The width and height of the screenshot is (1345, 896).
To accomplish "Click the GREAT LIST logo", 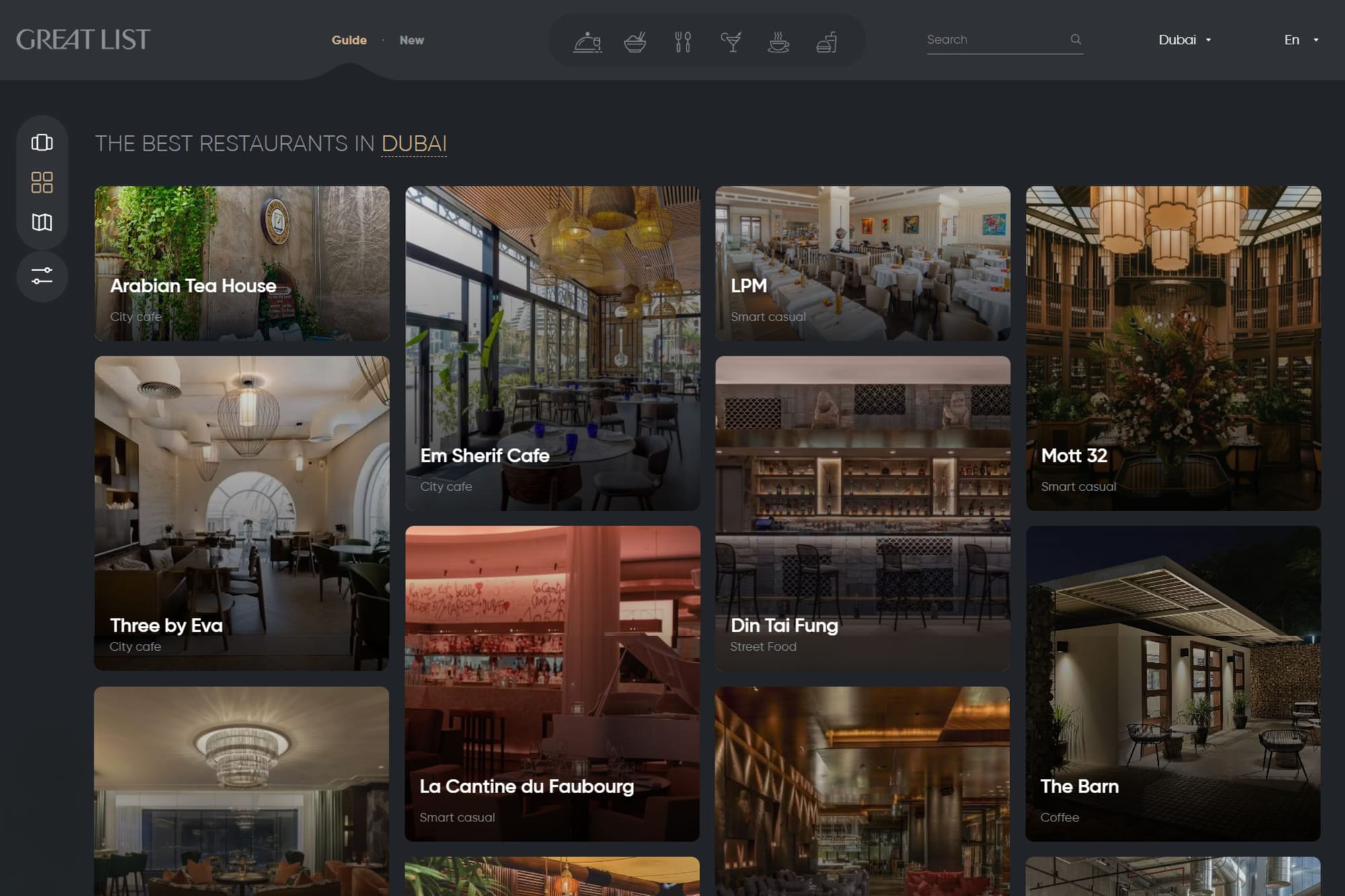I will point(83,40).
